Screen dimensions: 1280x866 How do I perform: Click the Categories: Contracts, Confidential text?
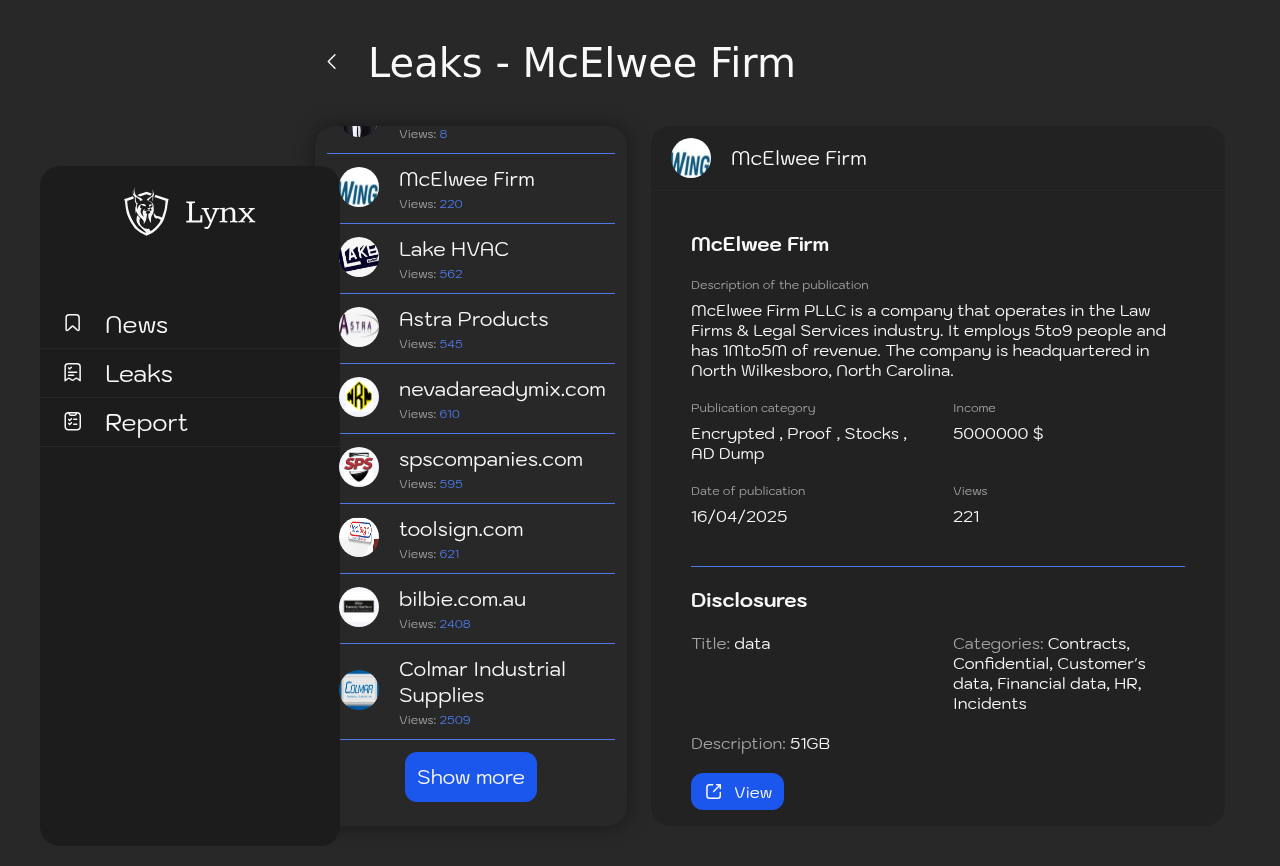tap(1050, 673)
